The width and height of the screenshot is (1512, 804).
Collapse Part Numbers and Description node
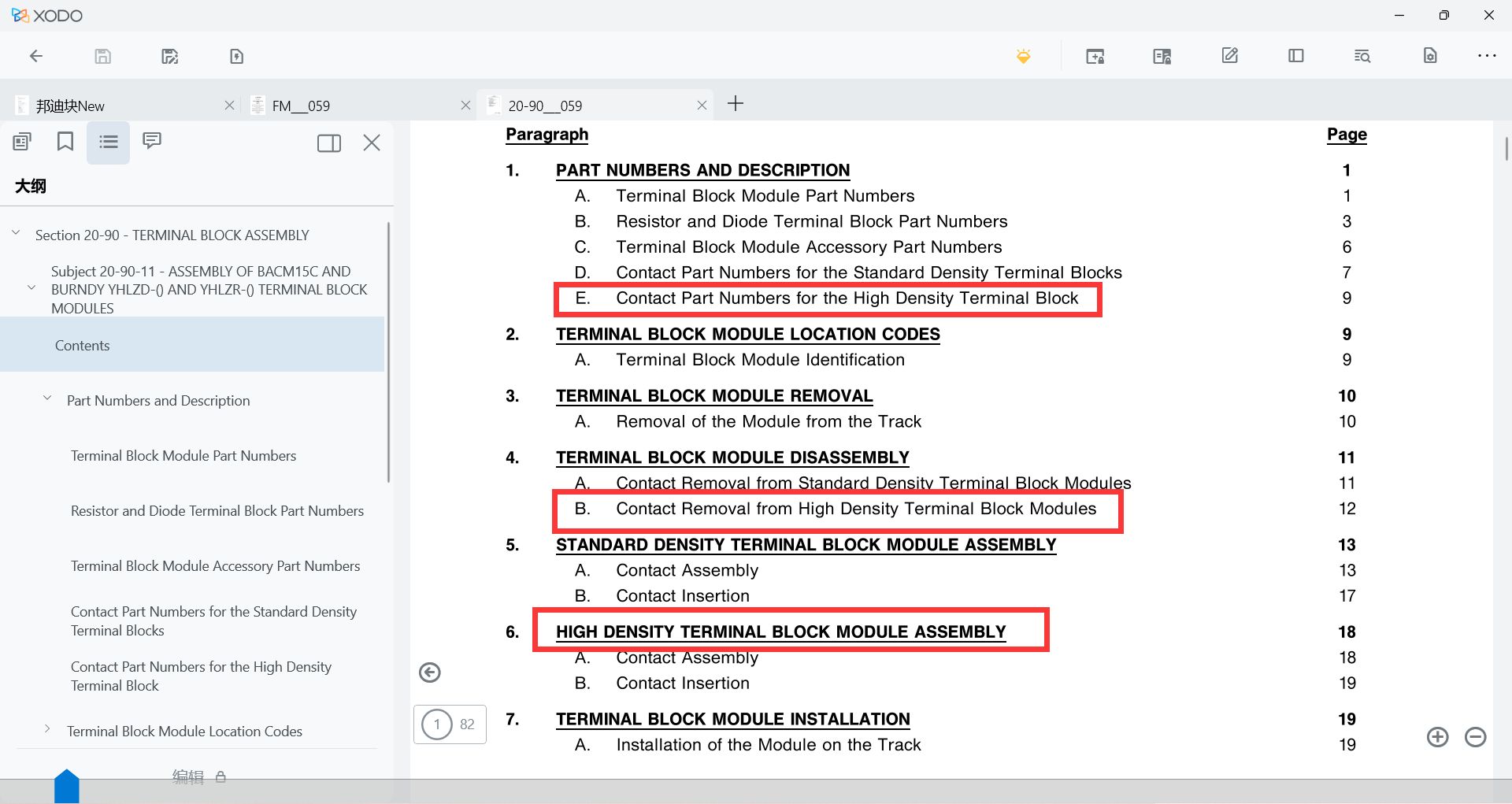pos(47,398)
